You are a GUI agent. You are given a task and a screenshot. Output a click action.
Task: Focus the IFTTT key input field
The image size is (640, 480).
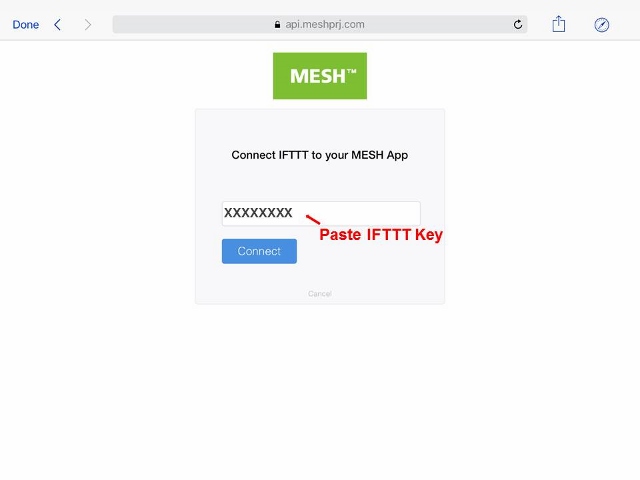point(321,213)
